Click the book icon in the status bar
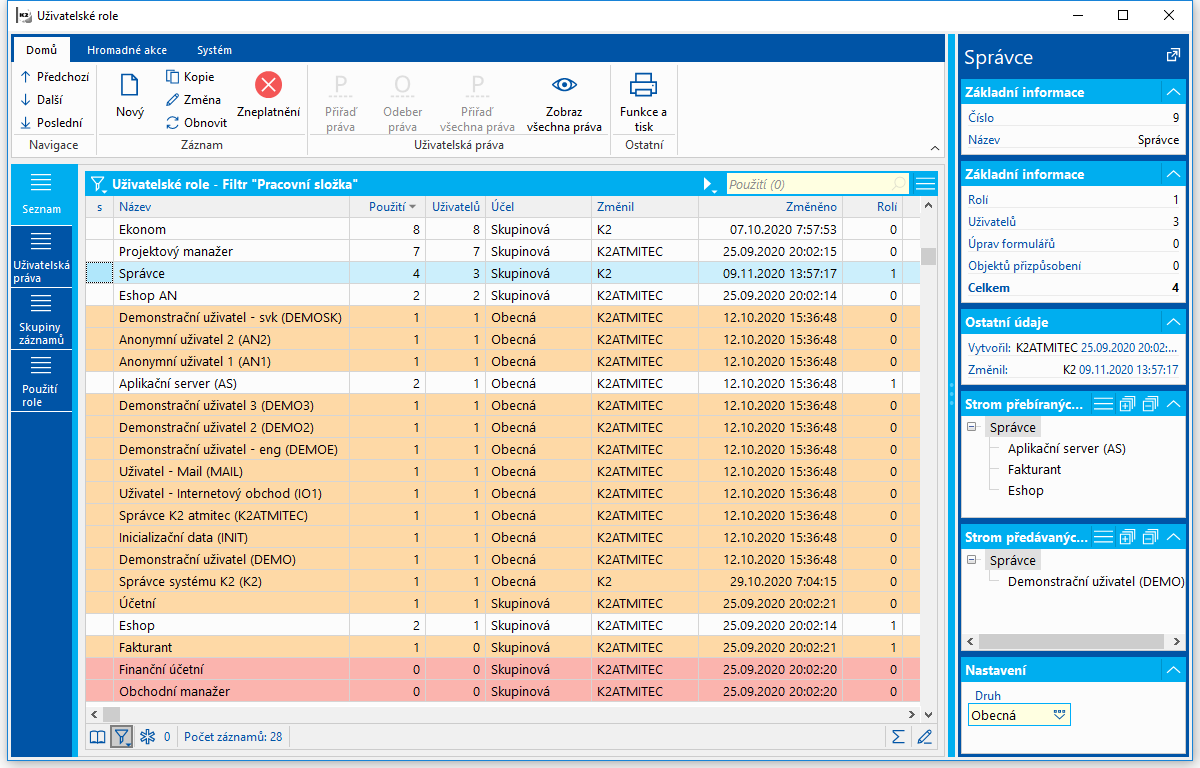The width and height of the screenshot is (1200, 768). point(98,737)
